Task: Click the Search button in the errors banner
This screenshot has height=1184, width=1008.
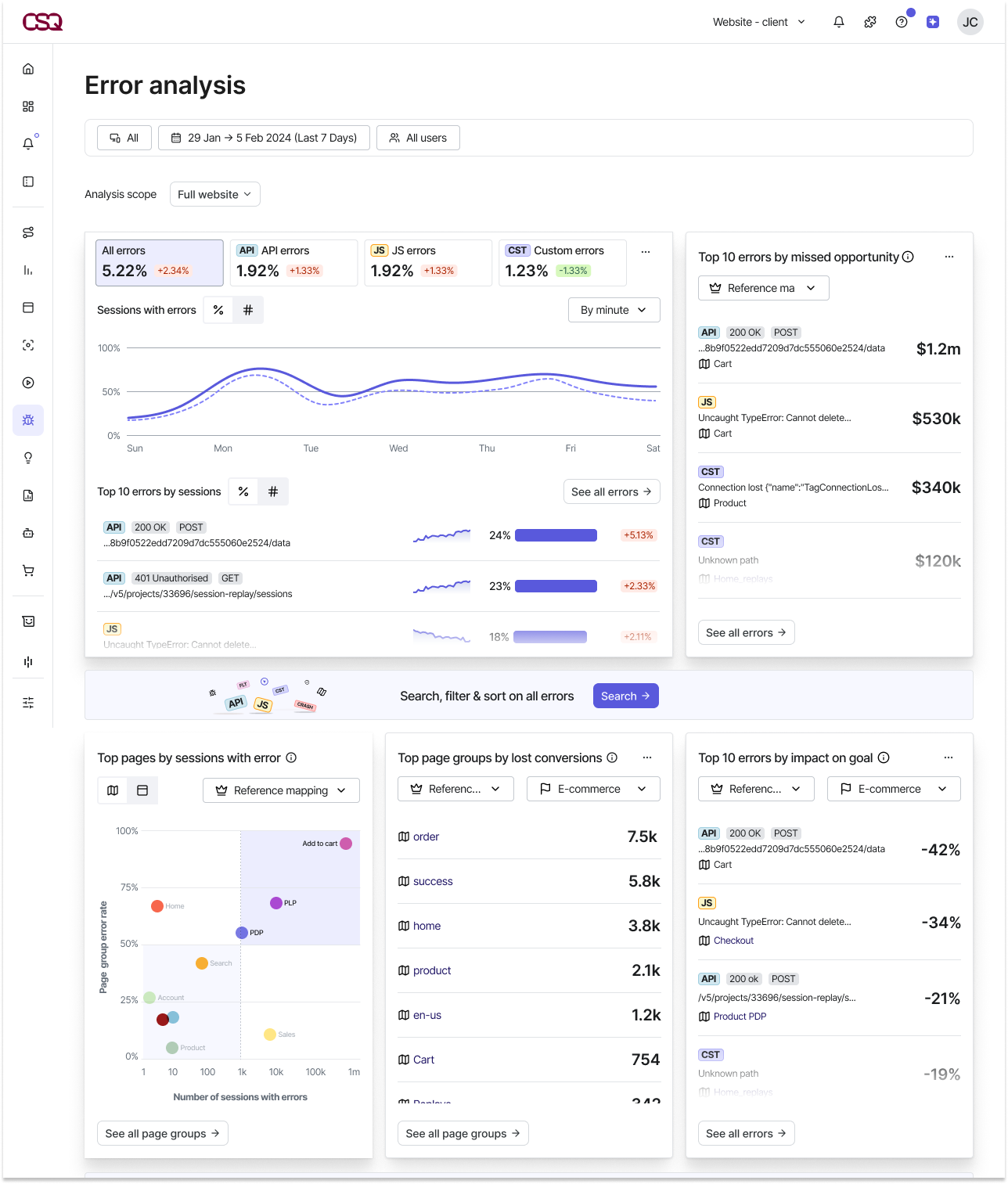Action: point(625,696)
